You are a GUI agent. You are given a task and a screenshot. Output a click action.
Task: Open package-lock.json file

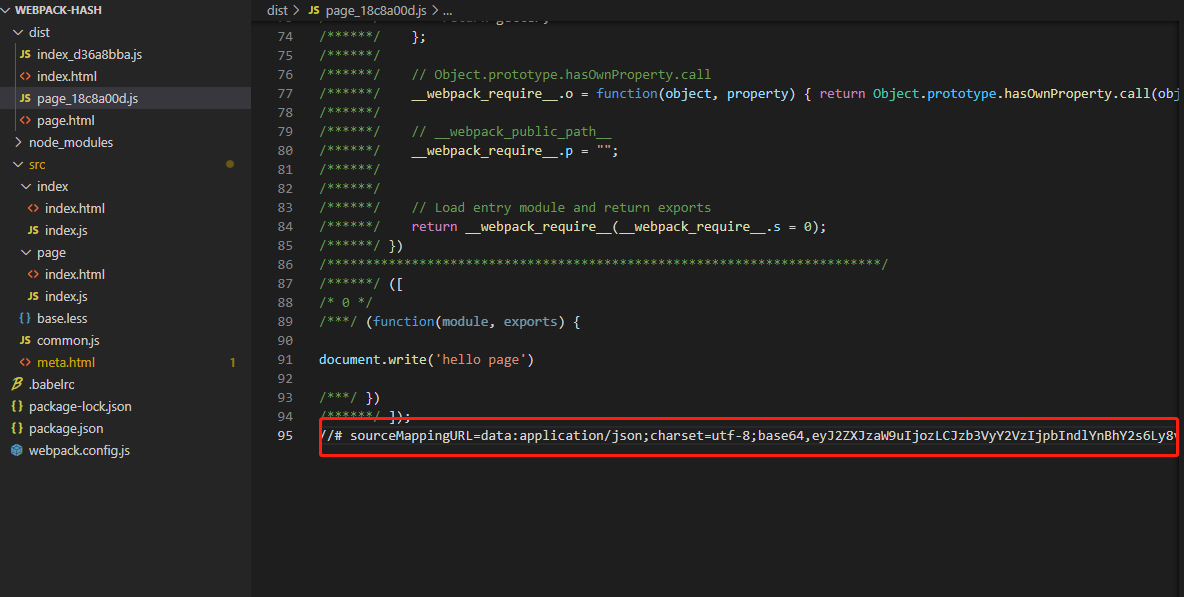tap(80, 406)
